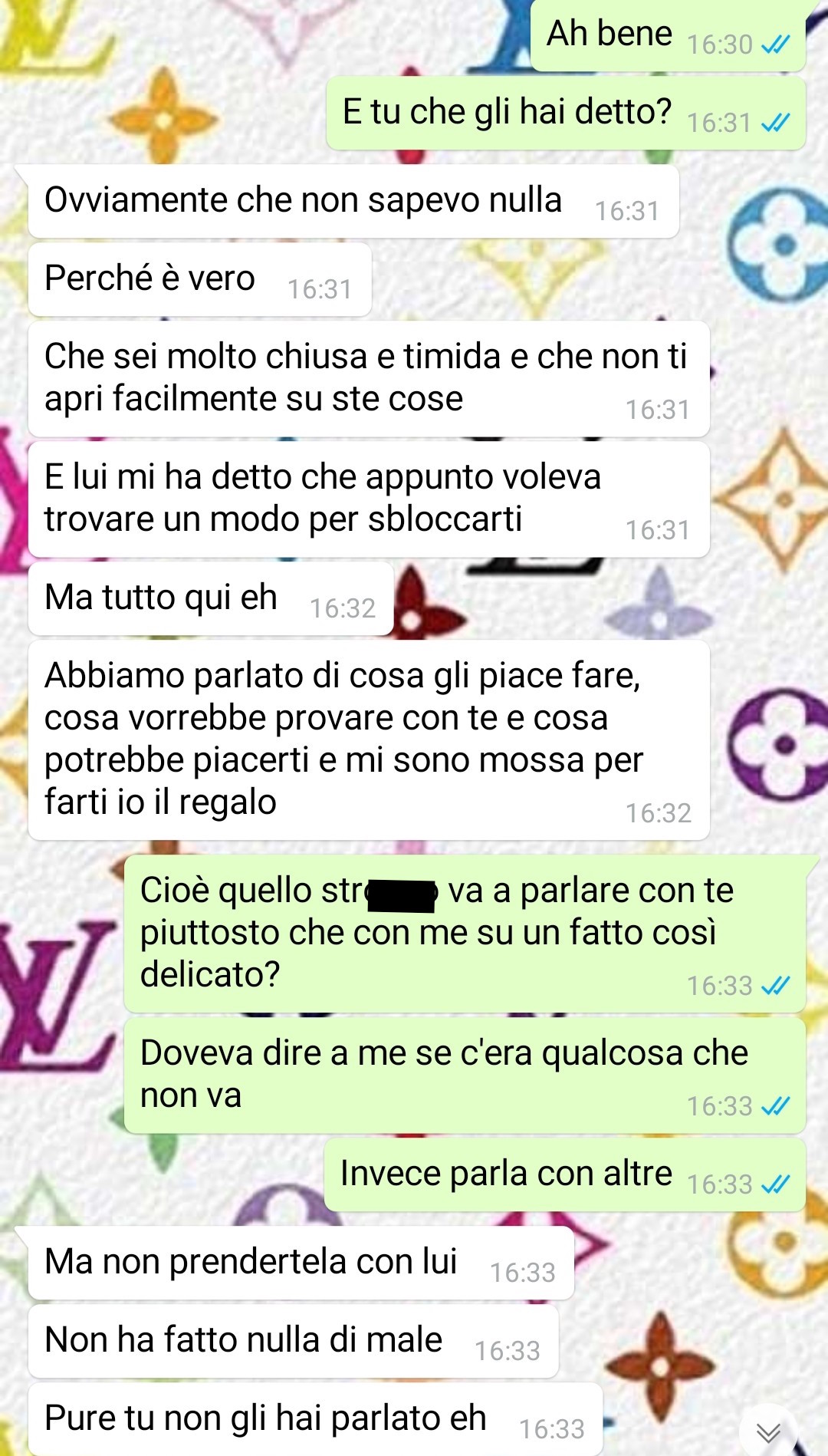The height and width of the screenshot is (1456, 828).
Task: Tap the 16:32 timestamp on 'farti io il regalo'
Action: point(658,813)
